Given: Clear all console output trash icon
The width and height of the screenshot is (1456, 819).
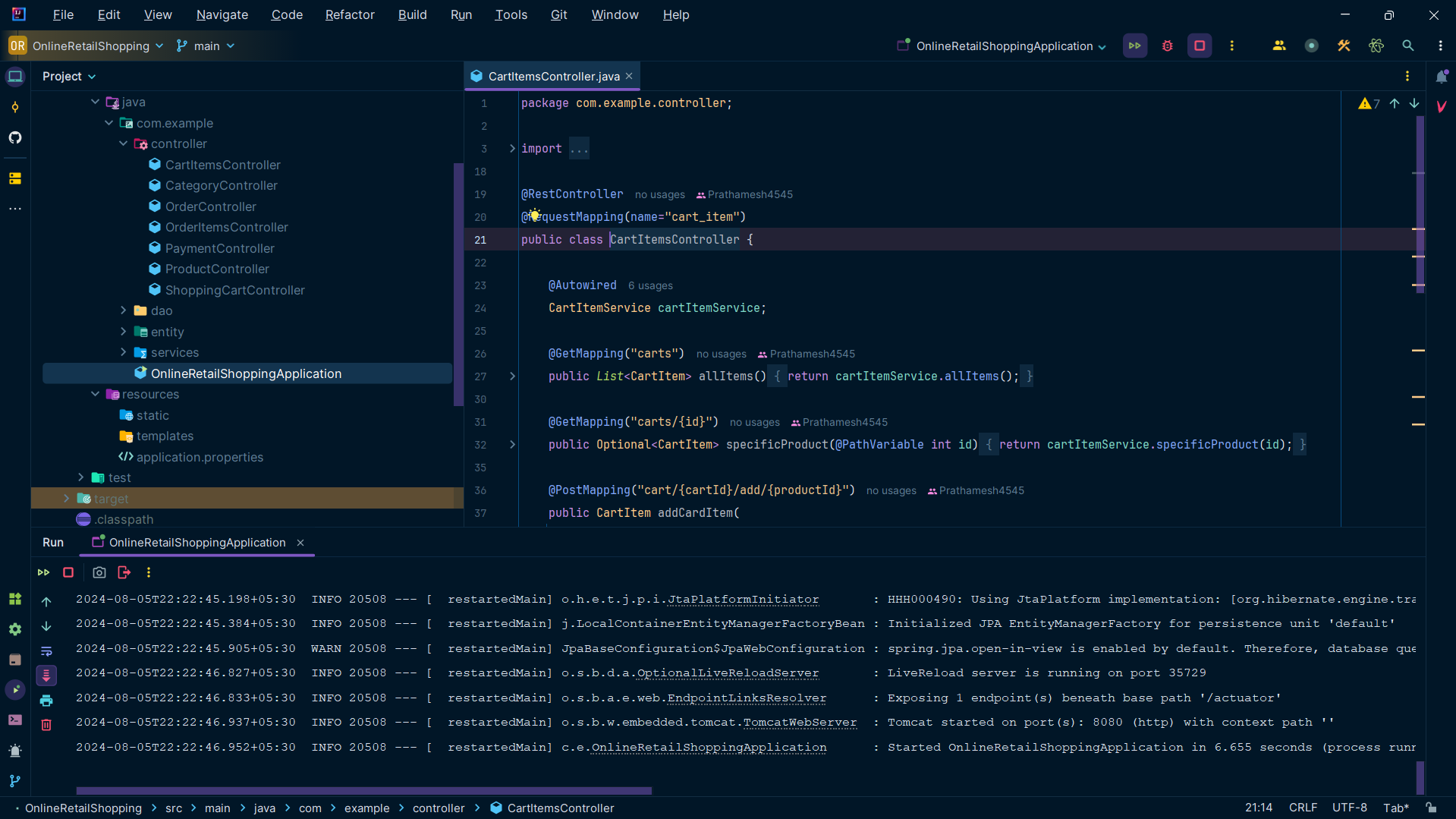Looking at the screenshot, I should tap(46, 725).
